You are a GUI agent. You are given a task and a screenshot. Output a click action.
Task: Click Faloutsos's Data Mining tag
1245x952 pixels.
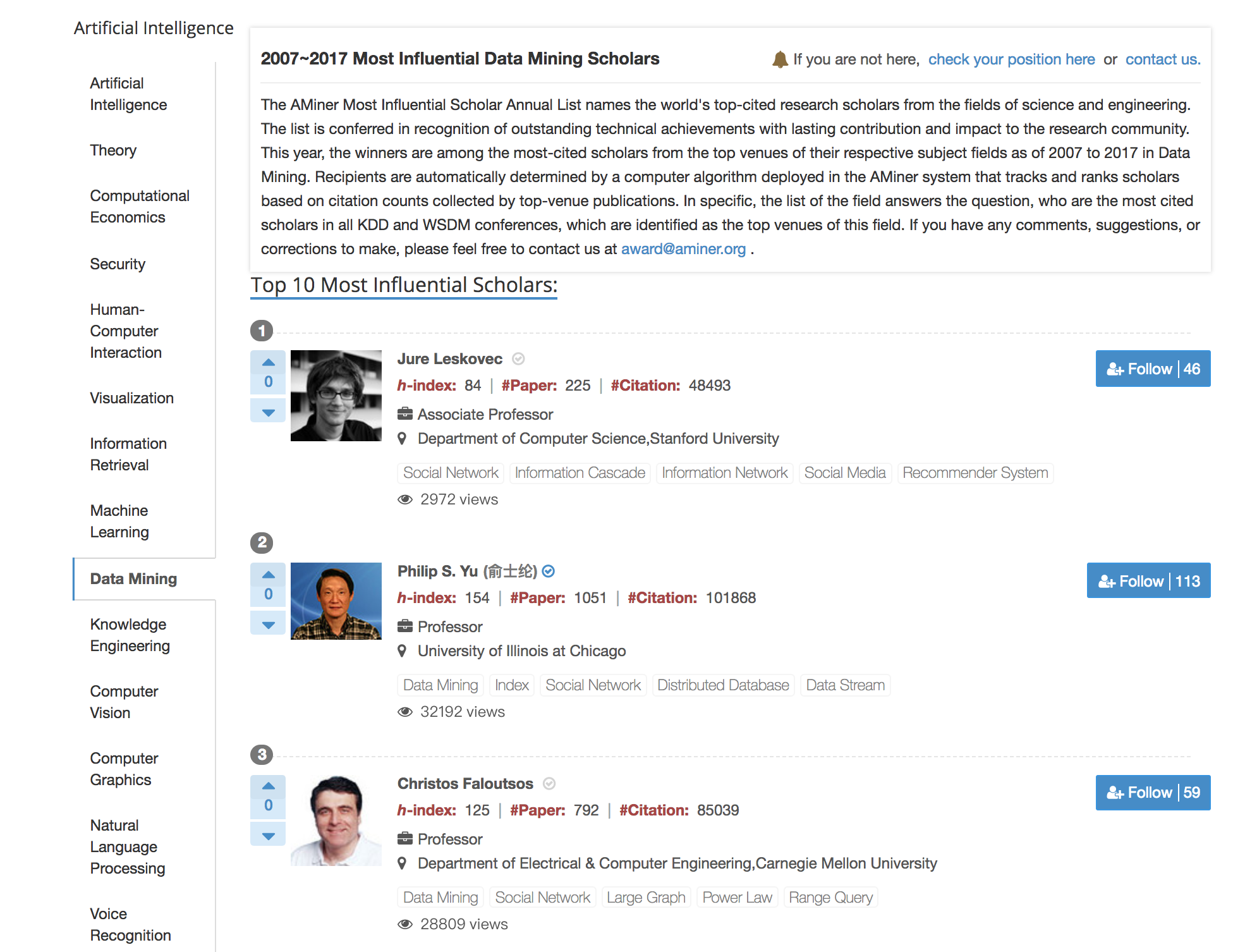(x=440, y=898)
